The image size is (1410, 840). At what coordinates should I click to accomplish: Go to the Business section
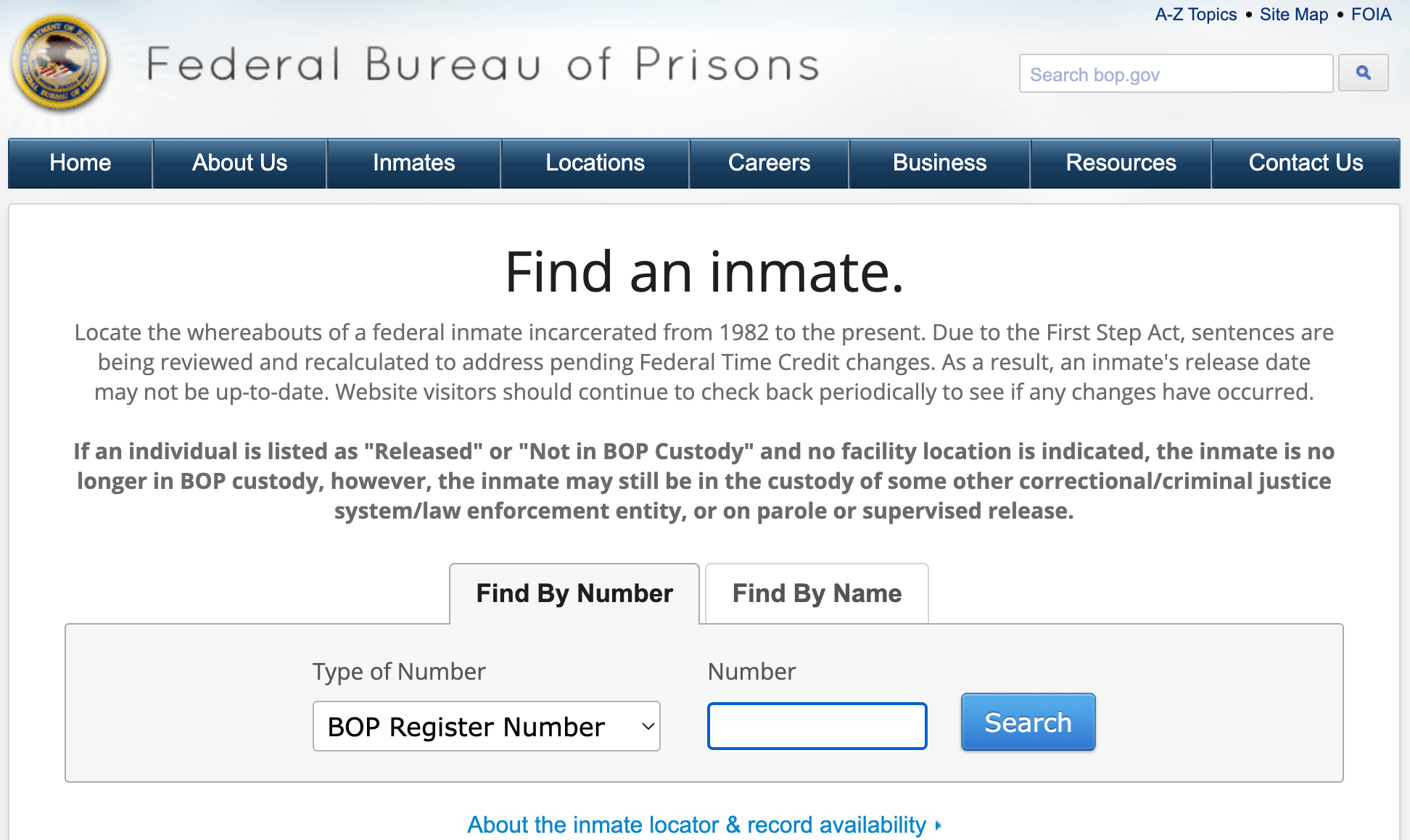939,163
